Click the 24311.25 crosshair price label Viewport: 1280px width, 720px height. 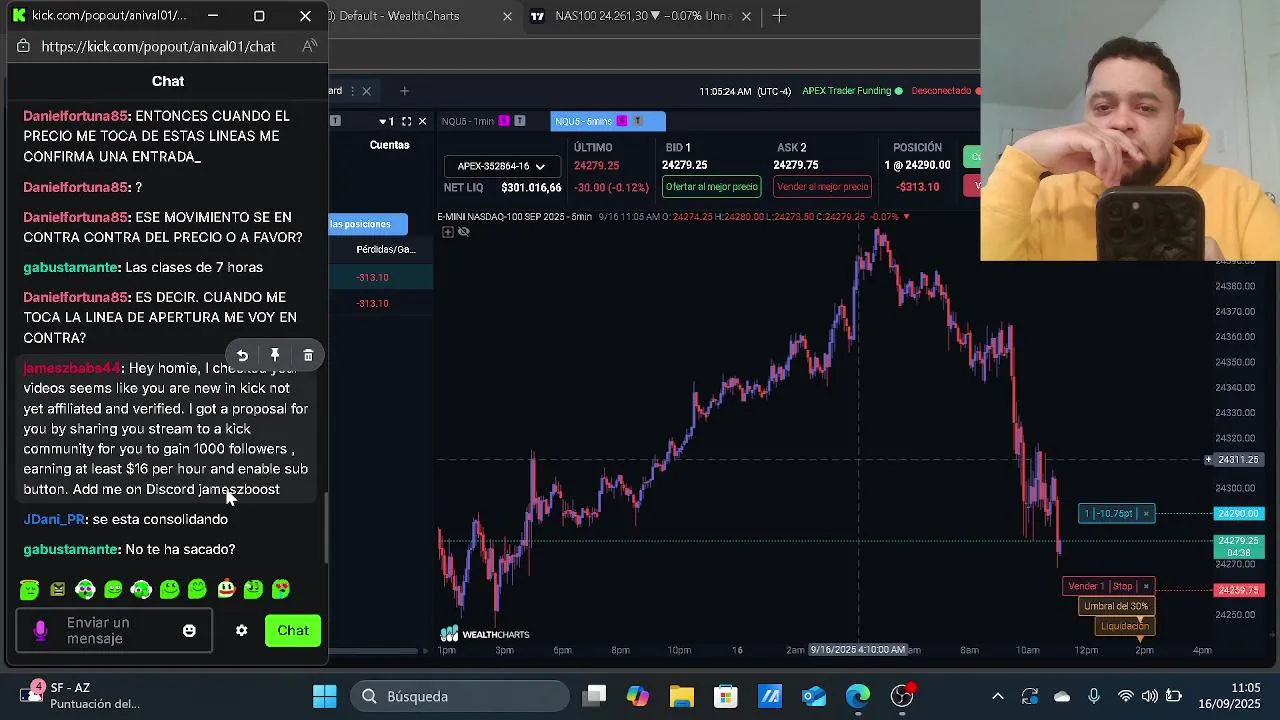(1238, 460)
